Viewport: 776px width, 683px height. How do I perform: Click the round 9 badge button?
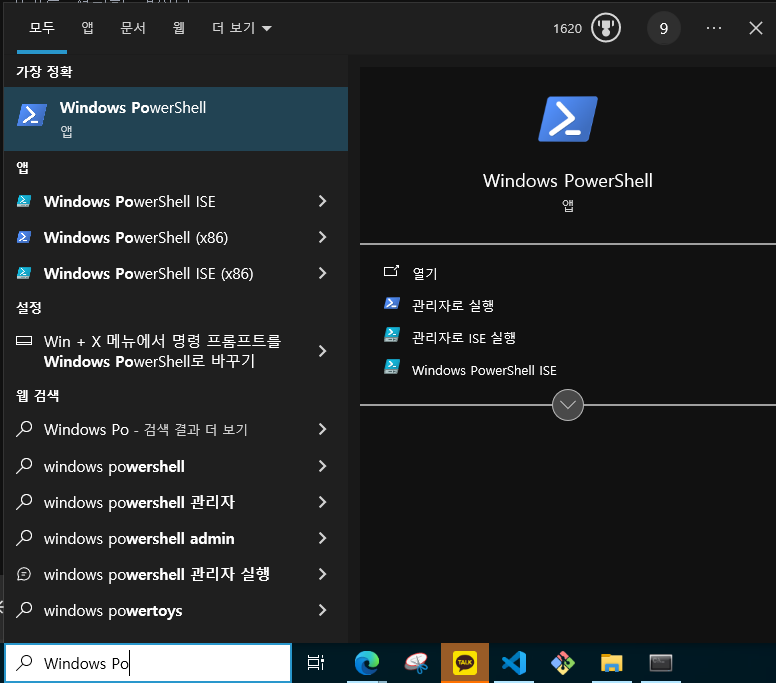click(664, 28)
